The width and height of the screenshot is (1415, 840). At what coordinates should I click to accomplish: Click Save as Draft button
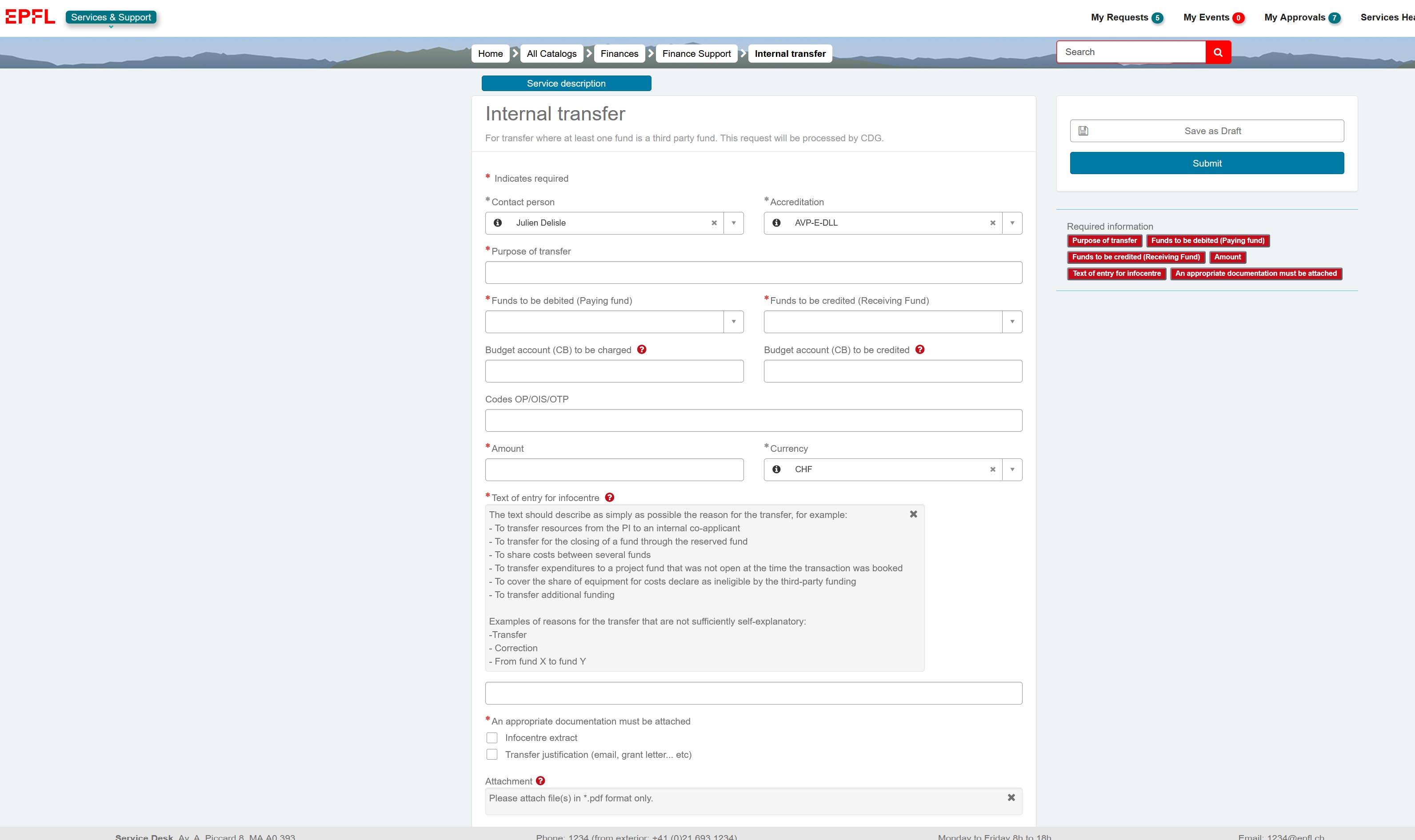tap(1207, 131)
